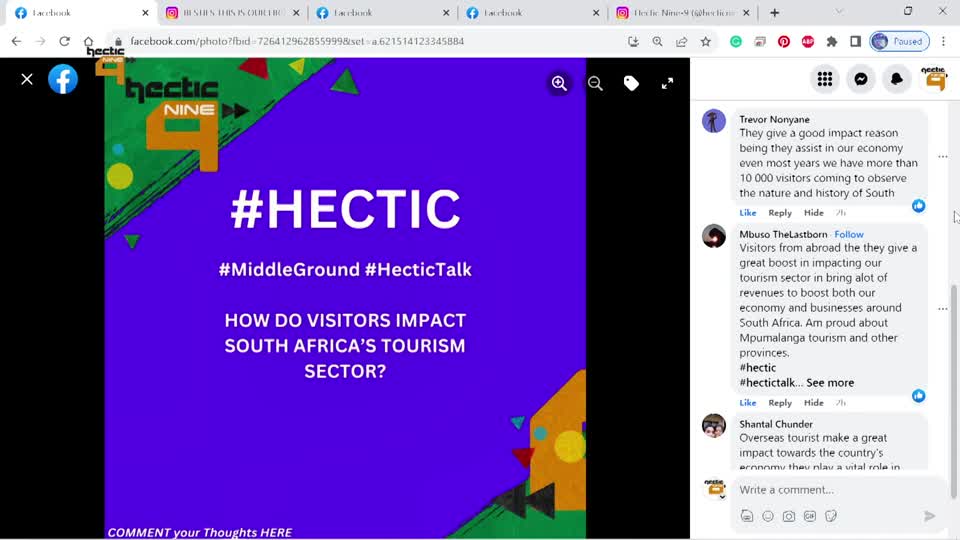
Task: Open Facebook Messenger
Action: point(860,80)
